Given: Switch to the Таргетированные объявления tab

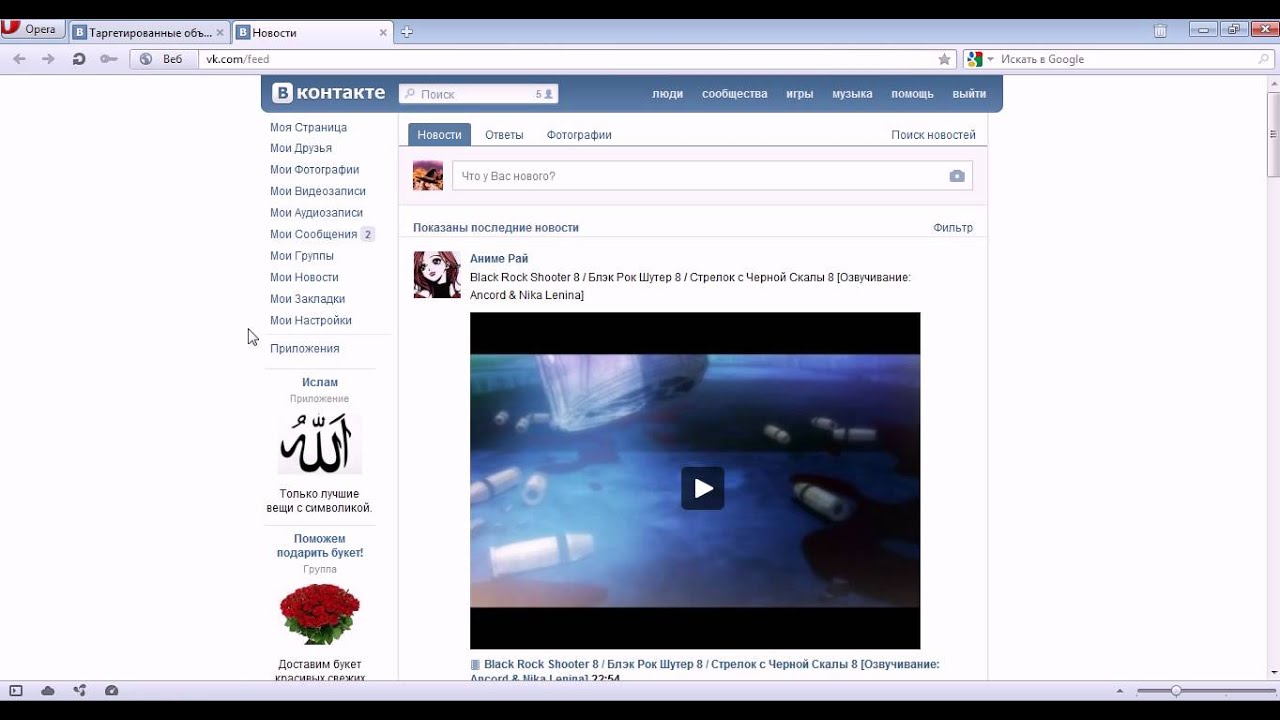Looking at the screenshot, I should tap(148, 32).
